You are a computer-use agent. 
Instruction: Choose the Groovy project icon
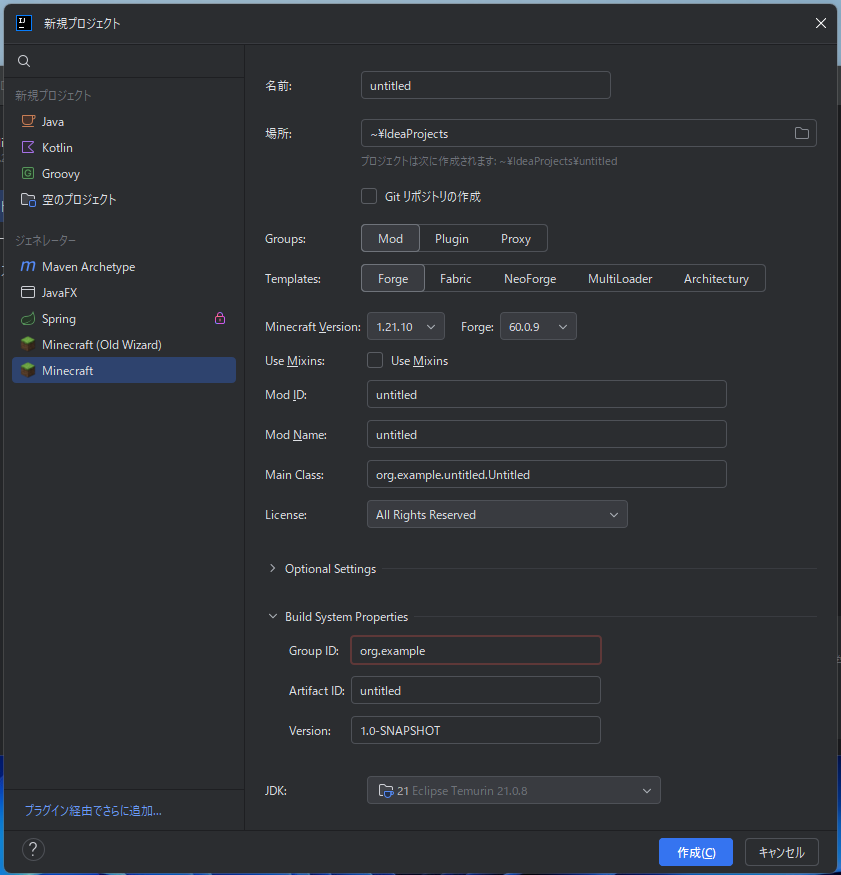[28, 173]
